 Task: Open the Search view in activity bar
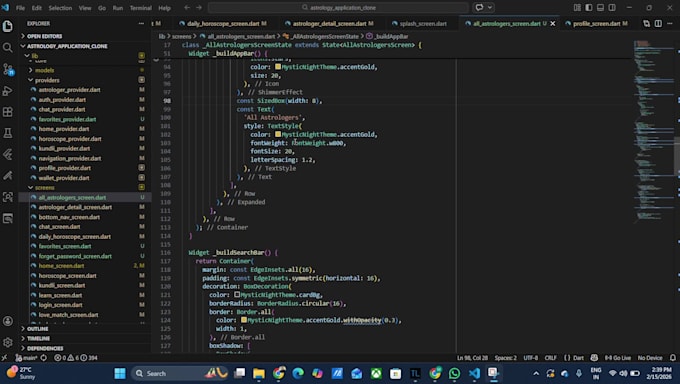point(7,47)
